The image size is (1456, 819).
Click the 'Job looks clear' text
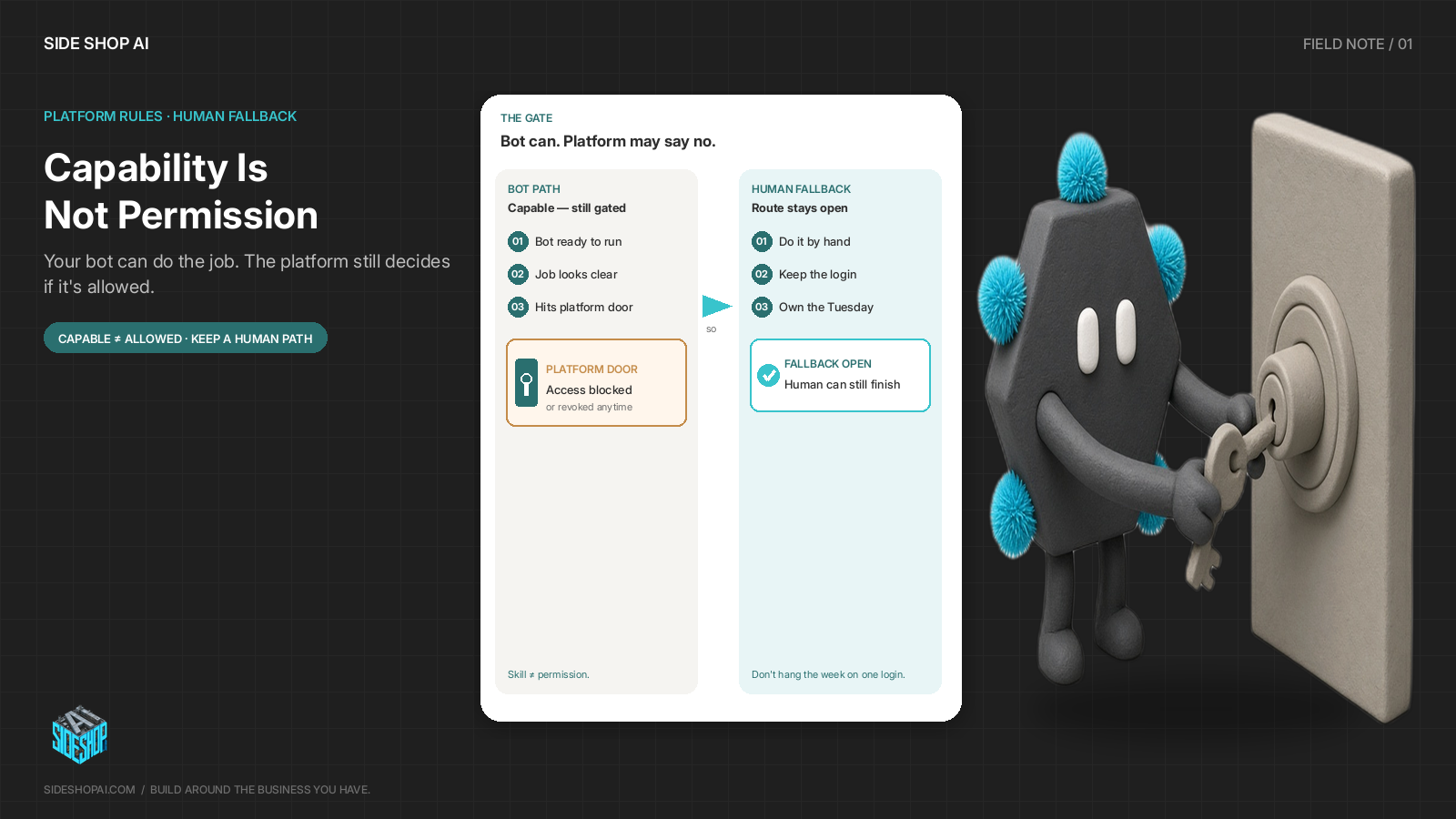[x=576, y=274]
